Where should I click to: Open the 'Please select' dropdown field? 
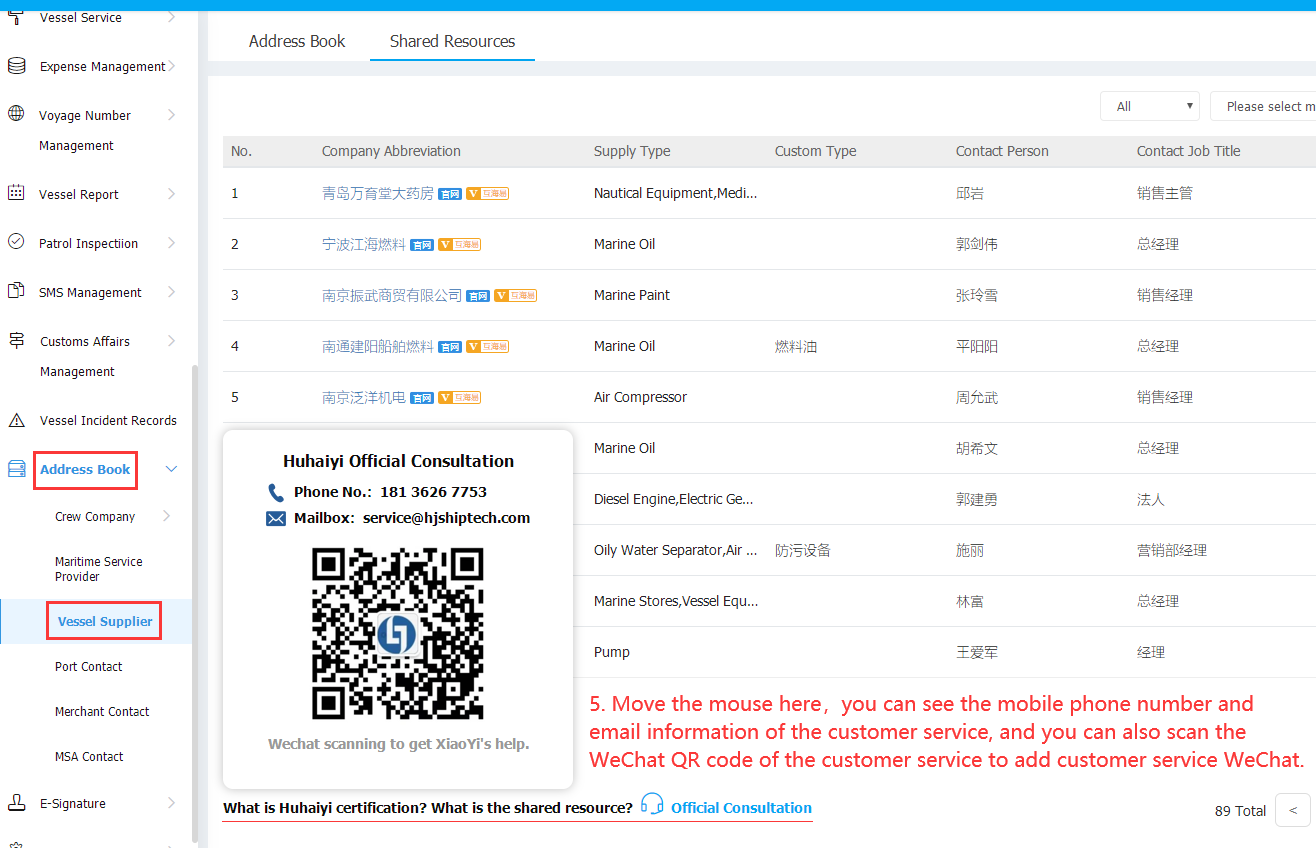1263,106
